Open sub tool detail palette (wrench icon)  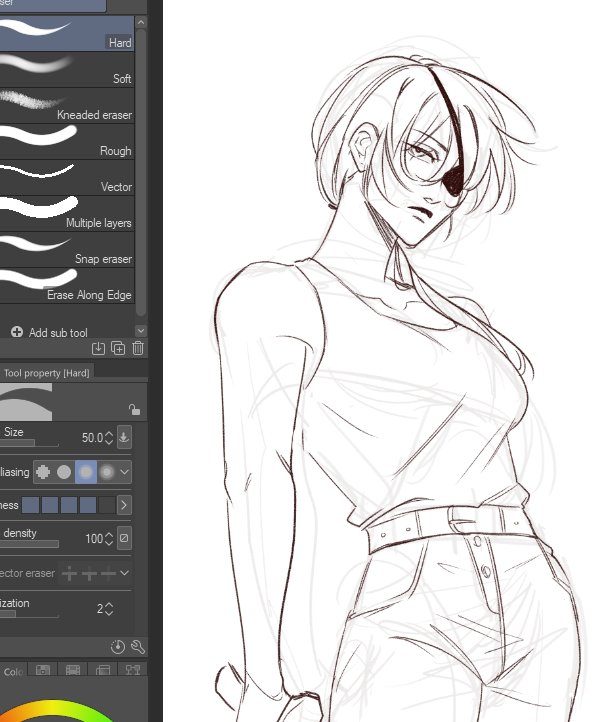(x=138, y=647)
